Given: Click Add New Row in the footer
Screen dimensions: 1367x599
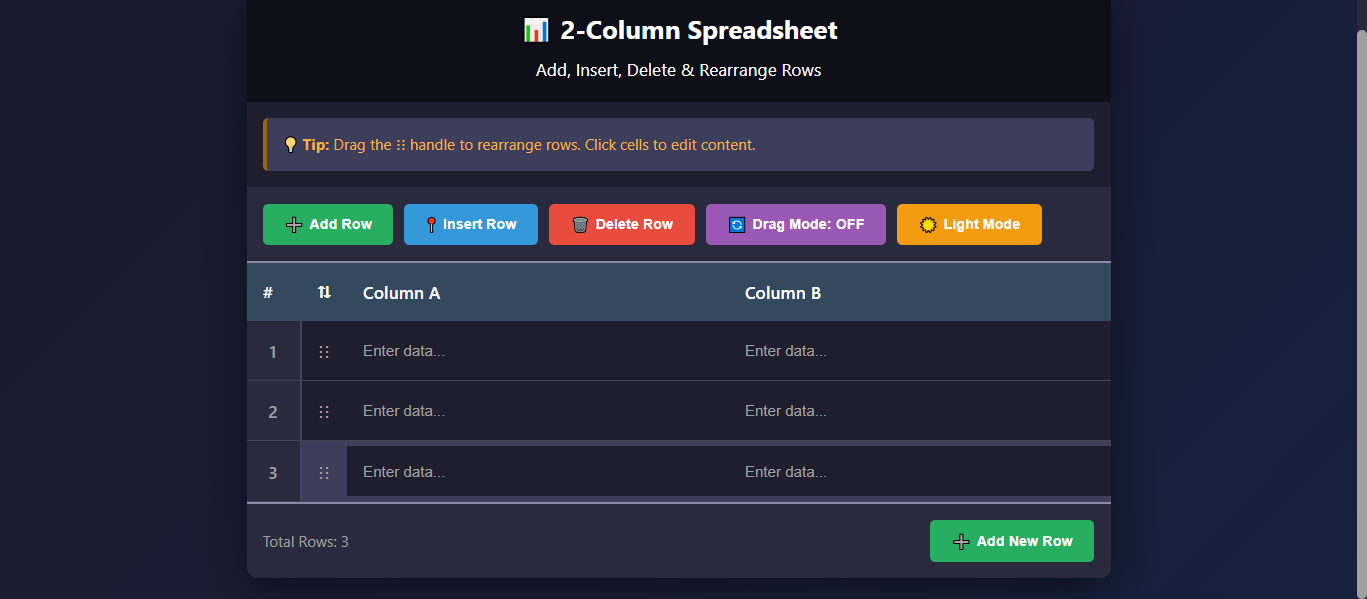Looking at the screenshot, I should point(1011,541).
